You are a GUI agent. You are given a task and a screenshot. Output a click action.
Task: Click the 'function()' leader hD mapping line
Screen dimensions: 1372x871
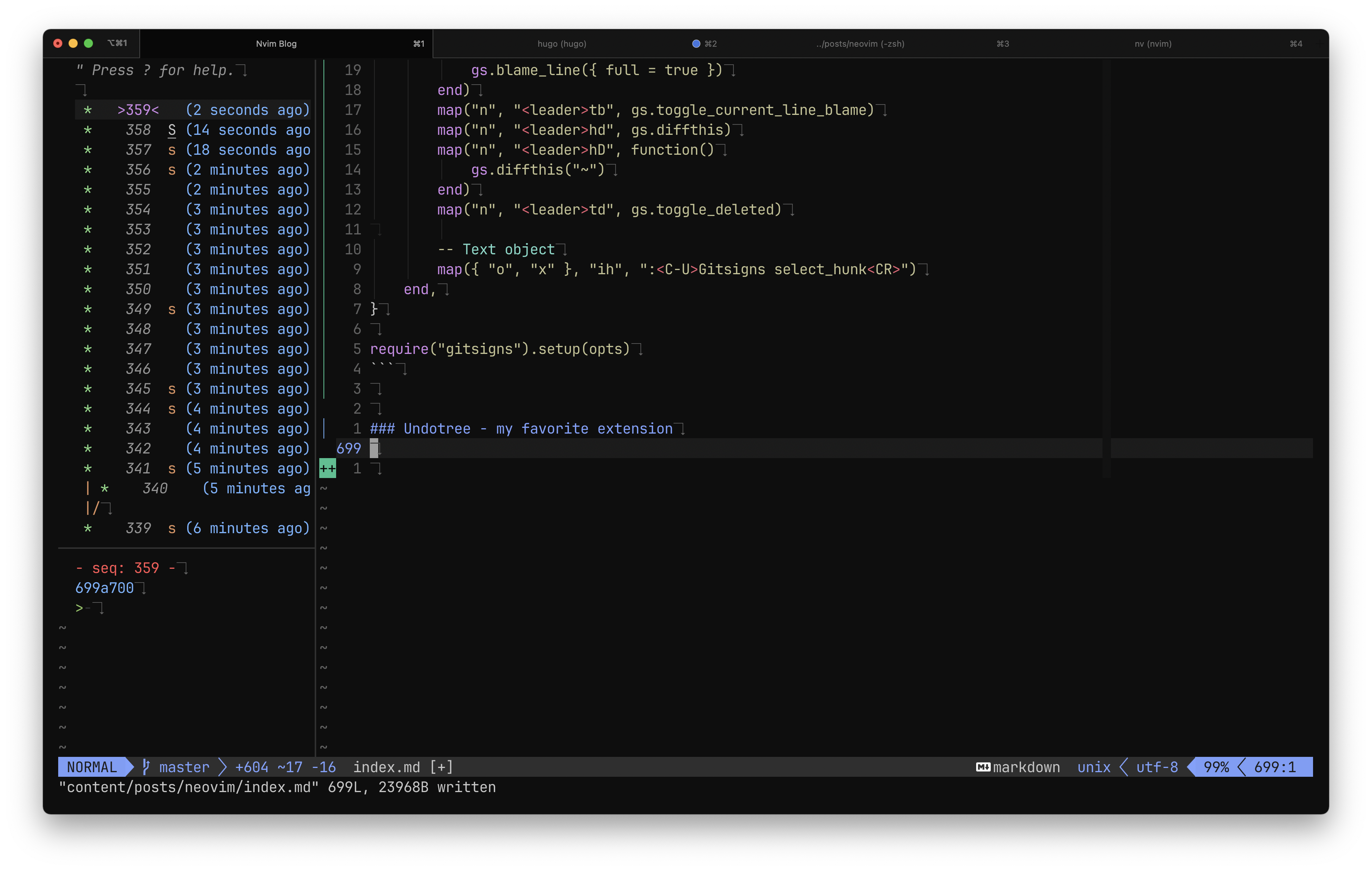click(575, 150)
